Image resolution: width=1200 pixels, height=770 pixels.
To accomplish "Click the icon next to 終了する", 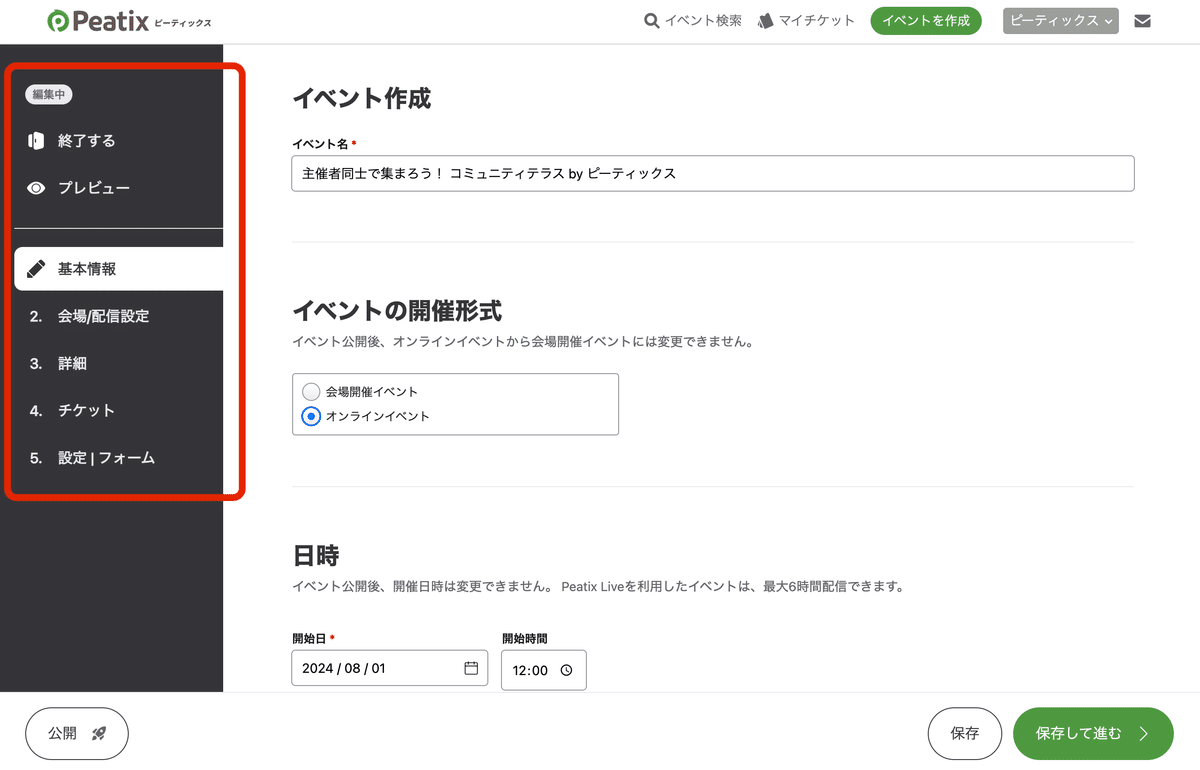I will [x=37, y=140].
